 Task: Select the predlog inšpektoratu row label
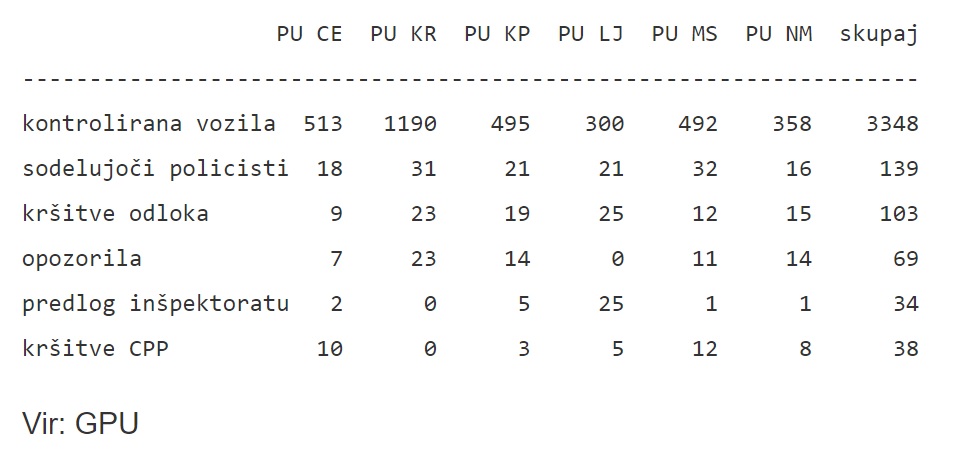click(155, 304)
